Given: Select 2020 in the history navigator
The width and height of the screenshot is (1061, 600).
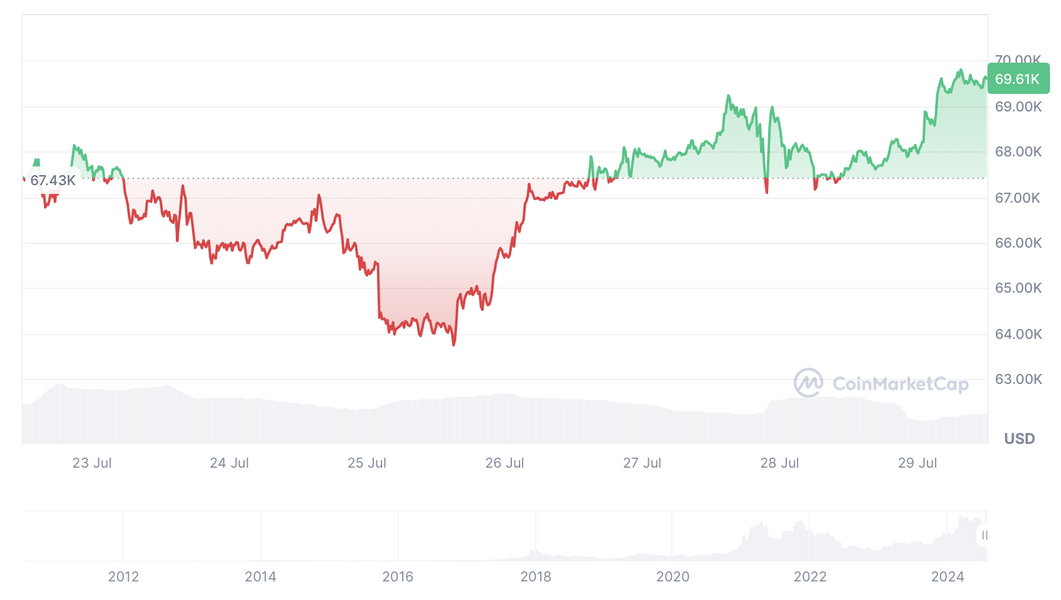Looking at the screenshot, I should [x=672, y=576].
